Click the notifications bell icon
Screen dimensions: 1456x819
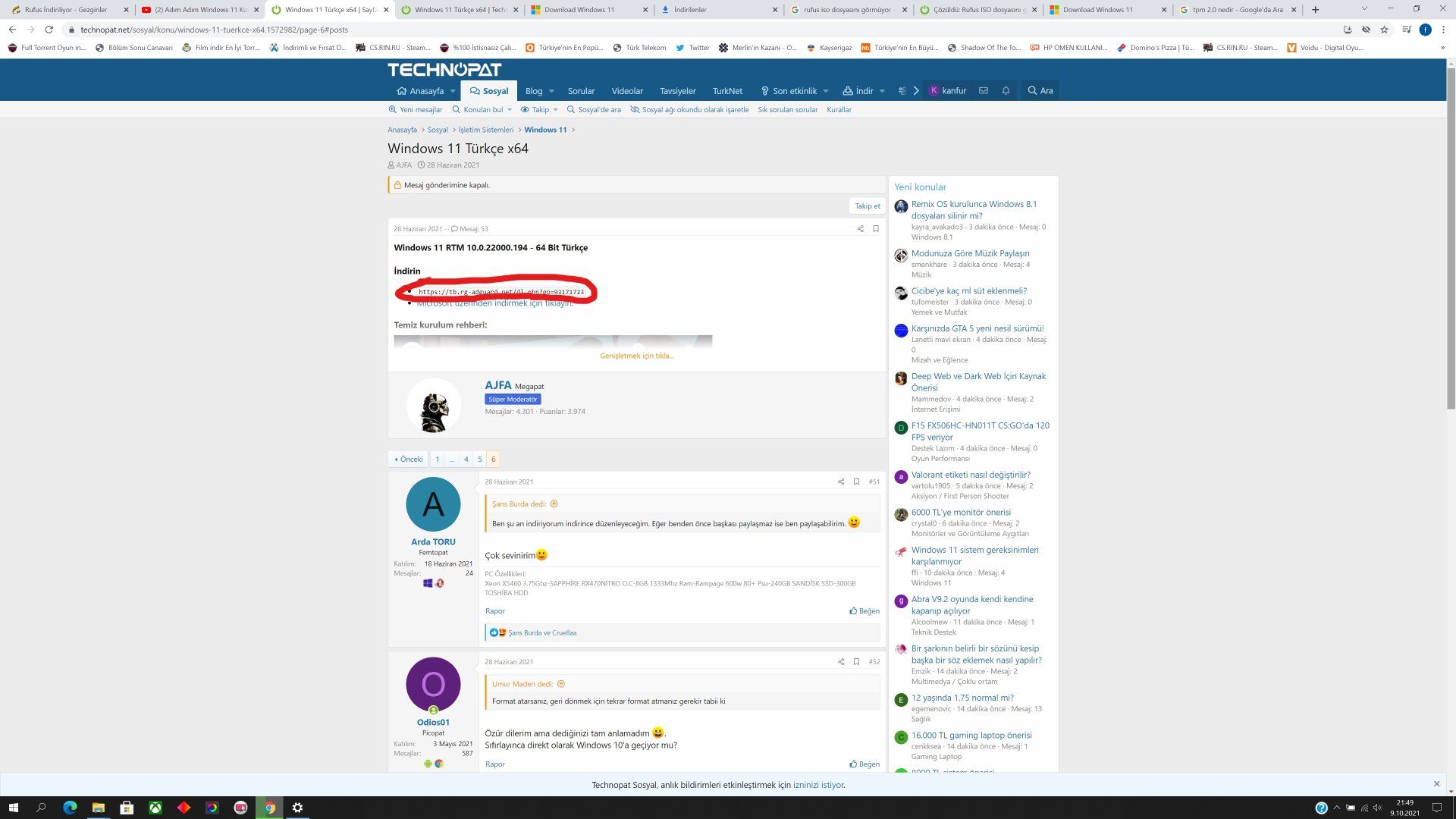[1006, 90]
